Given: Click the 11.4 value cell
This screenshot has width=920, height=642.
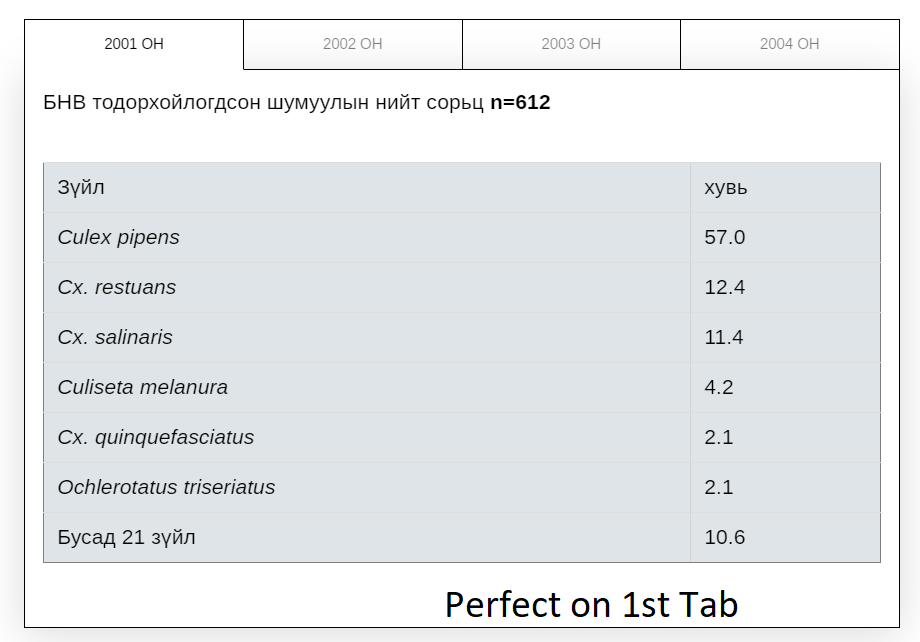Looking at the screenshot, I should click(724, 337).
